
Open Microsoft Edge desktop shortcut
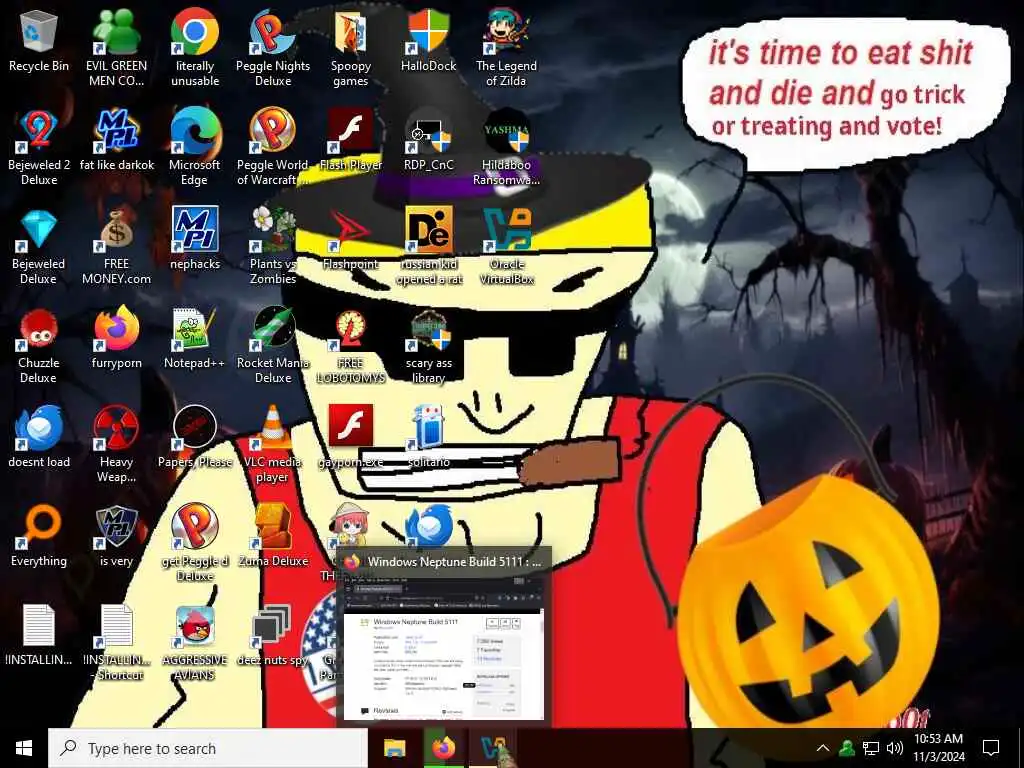click(195, 131)
